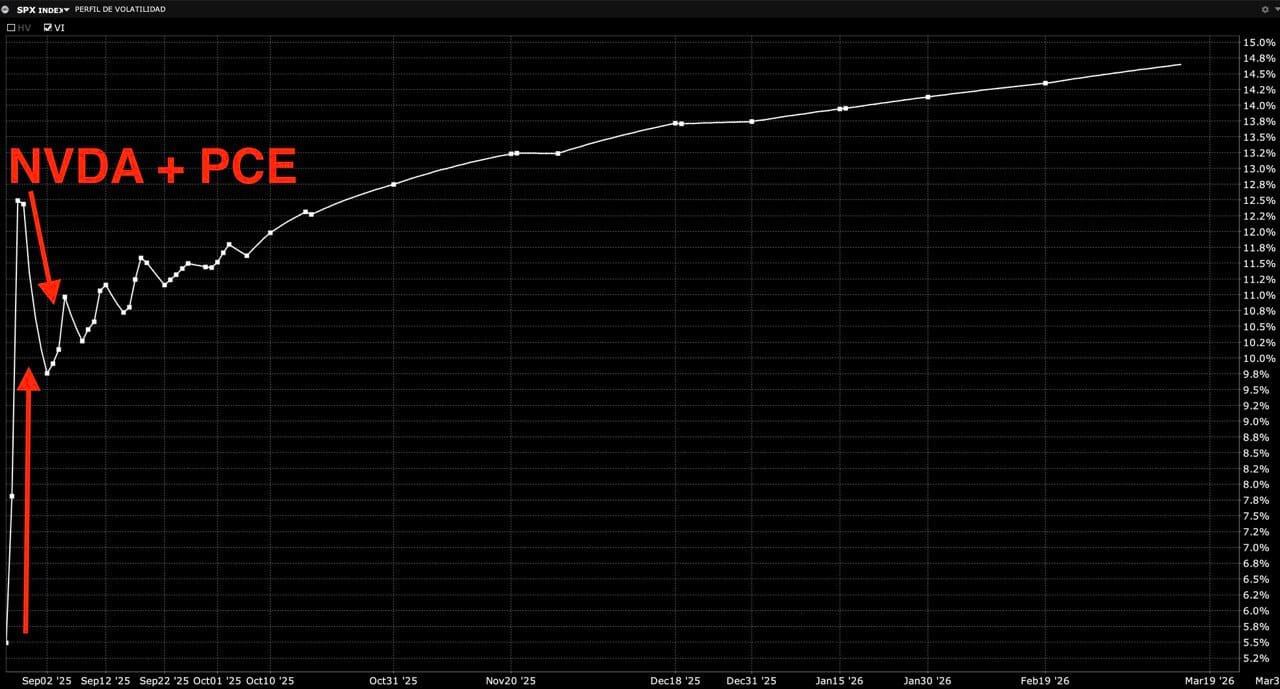Click the Oct31 '25 date label
Screen dimensions: 1280x689
pos(393,680)
